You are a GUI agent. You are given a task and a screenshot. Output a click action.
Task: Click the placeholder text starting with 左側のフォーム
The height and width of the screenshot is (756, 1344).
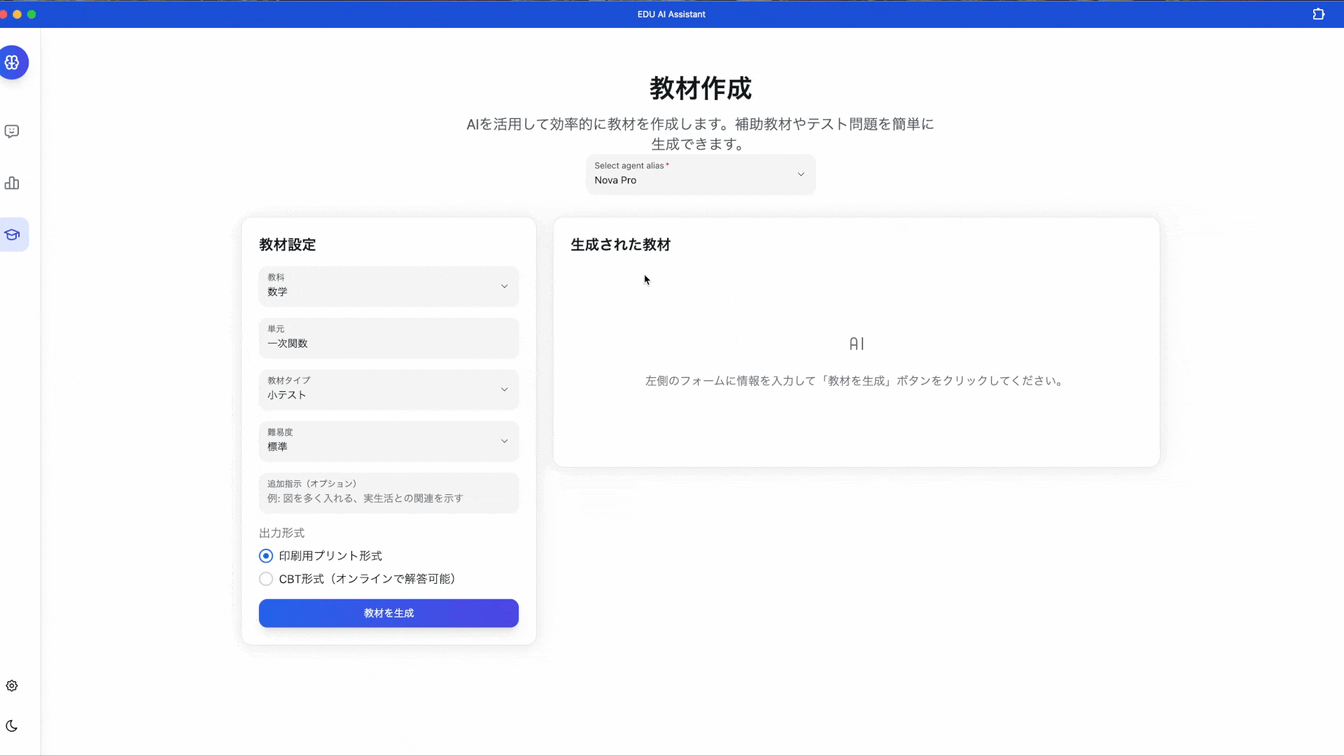(x=854, y=381)
